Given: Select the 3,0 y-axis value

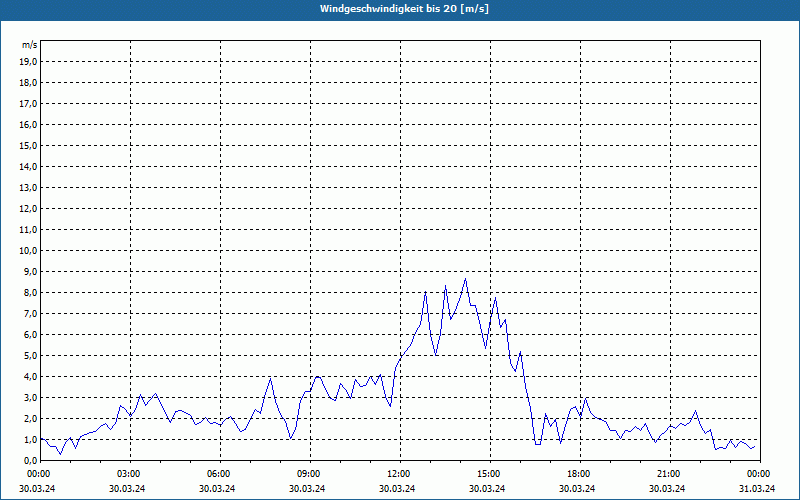Looking at the screenshot, I should coord(30,397).
